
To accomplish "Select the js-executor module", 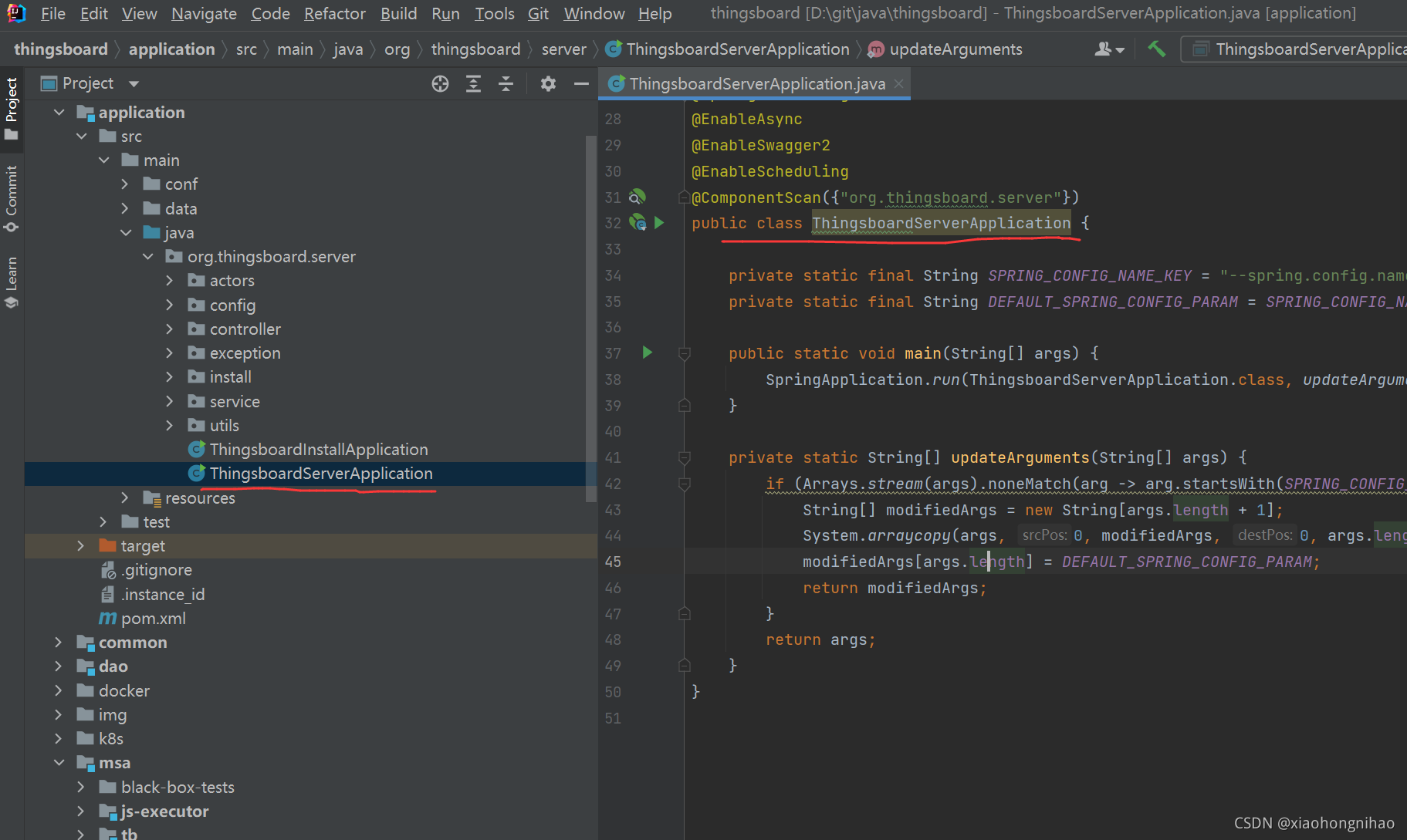I will (154, 811).
